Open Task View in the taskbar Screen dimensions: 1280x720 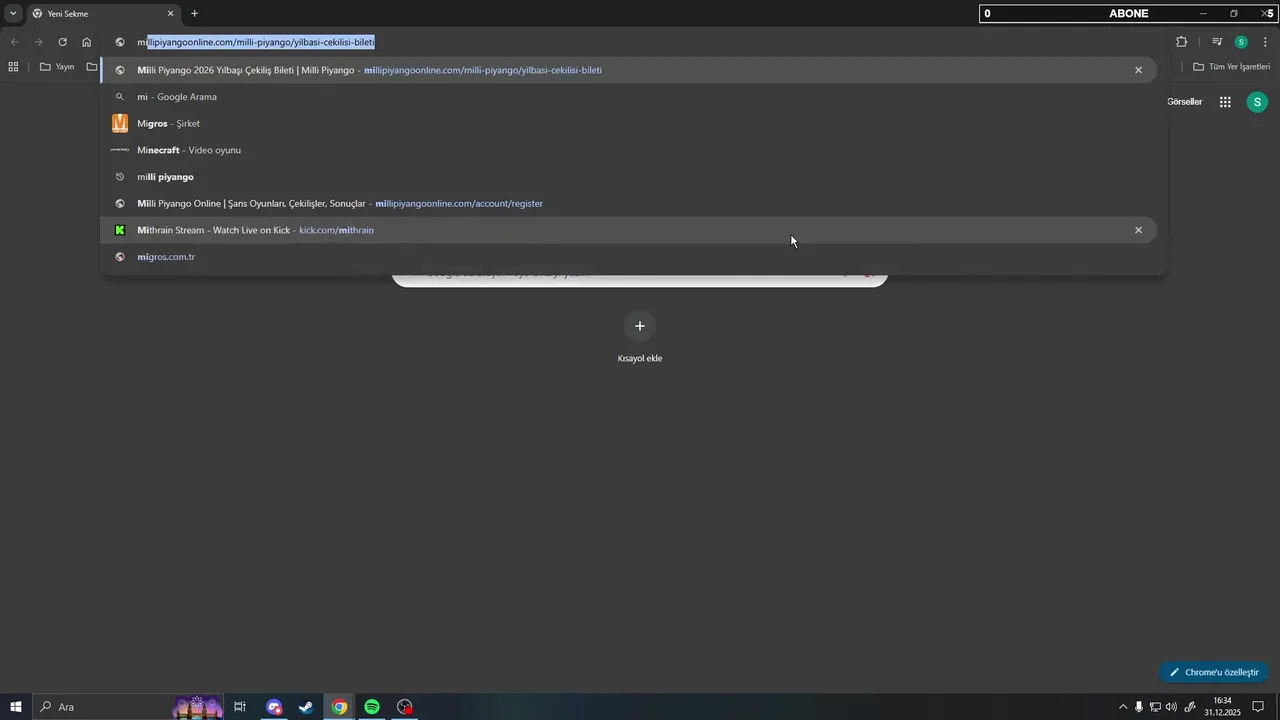(240, 707)
